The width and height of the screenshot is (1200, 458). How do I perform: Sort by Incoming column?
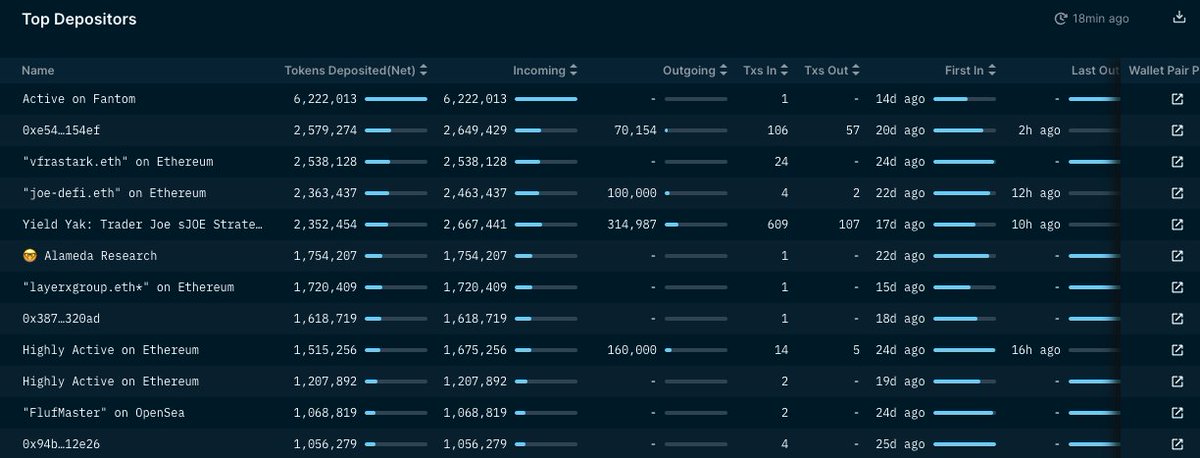(x=546, y=70)
